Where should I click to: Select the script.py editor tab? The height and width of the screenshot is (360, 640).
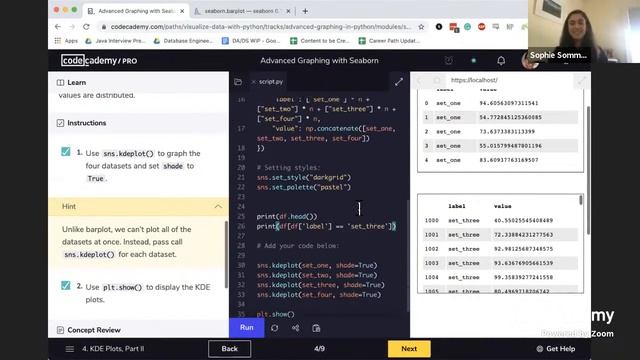coord(268,82)
